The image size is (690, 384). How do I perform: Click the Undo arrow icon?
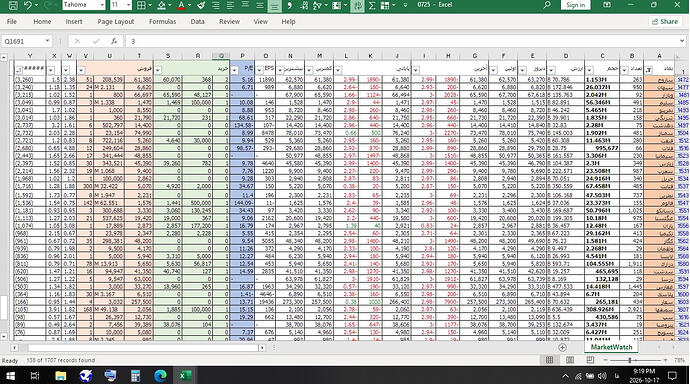28,5
